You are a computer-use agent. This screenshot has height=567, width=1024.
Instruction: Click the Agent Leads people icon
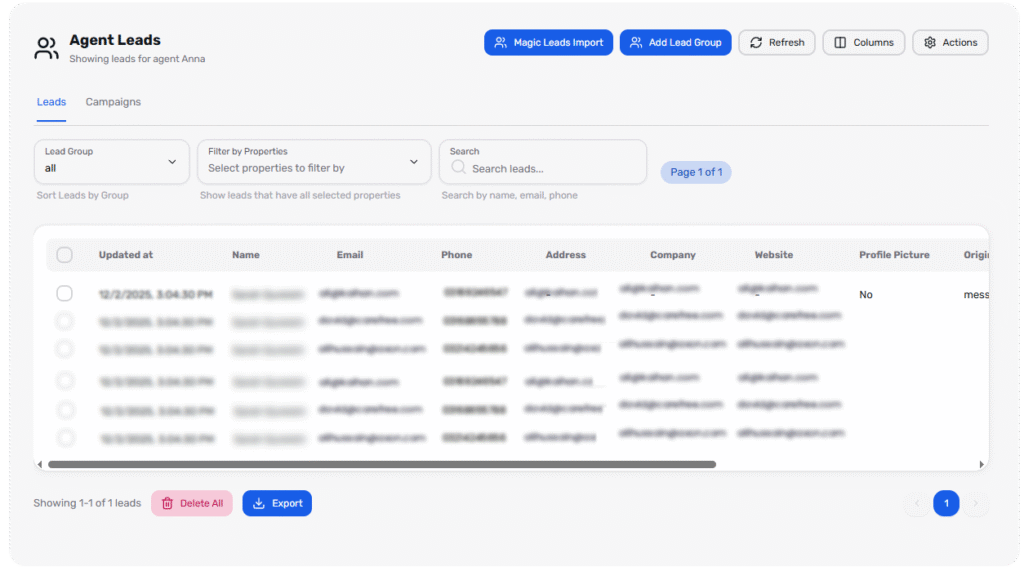(x=46, y=48)
